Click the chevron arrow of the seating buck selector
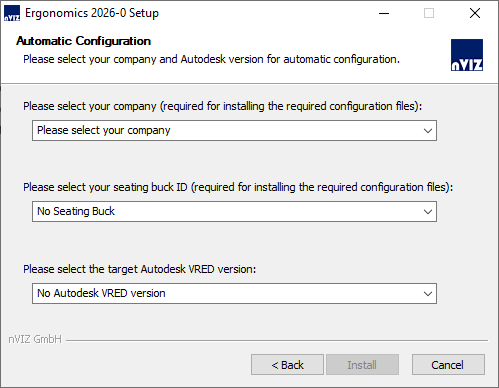 (428, 212)
